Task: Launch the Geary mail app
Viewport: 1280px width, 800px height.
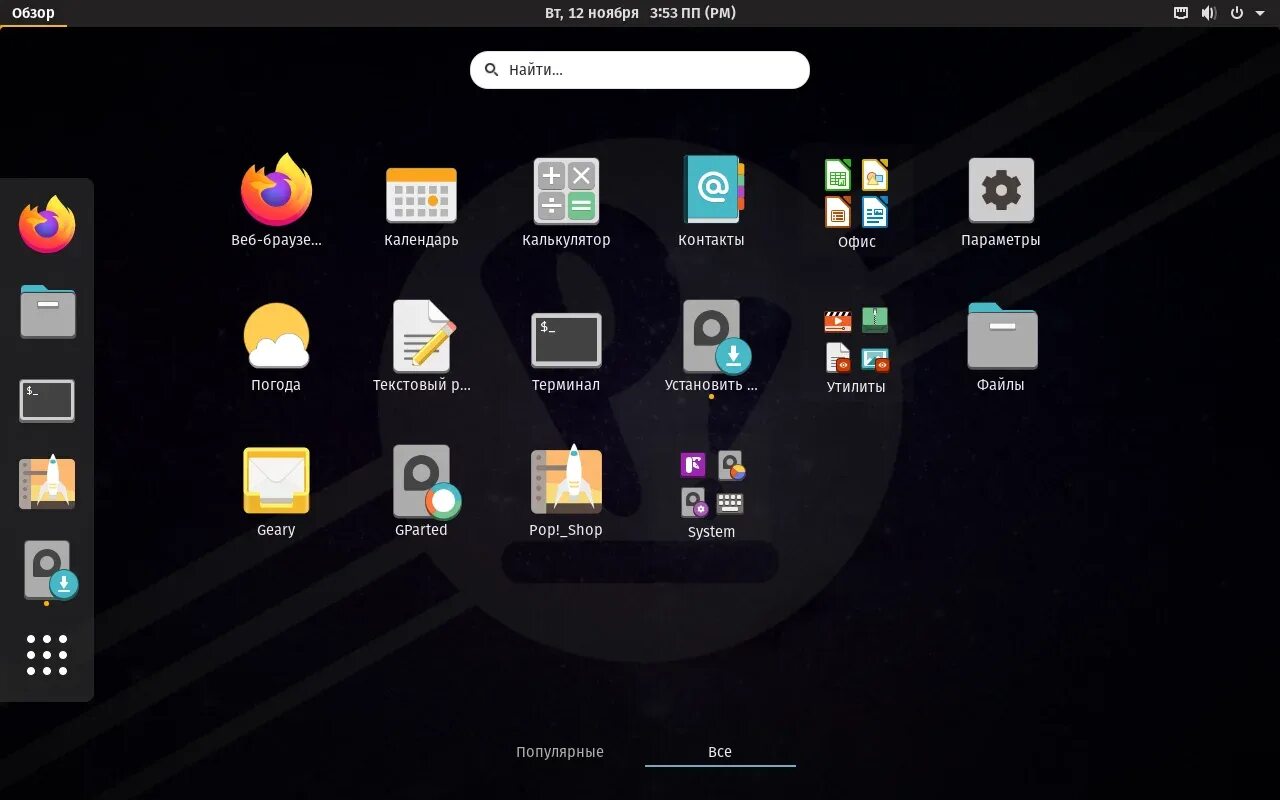Action: click(x=276, y=490)
